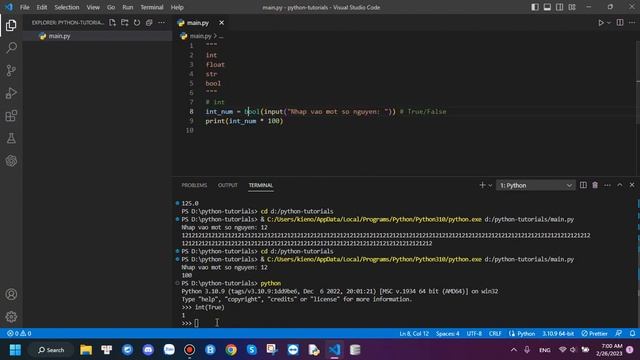The image size is (640, 360).
Task: Collapse all folders in Explorer
Action: [x=149, y=23]
